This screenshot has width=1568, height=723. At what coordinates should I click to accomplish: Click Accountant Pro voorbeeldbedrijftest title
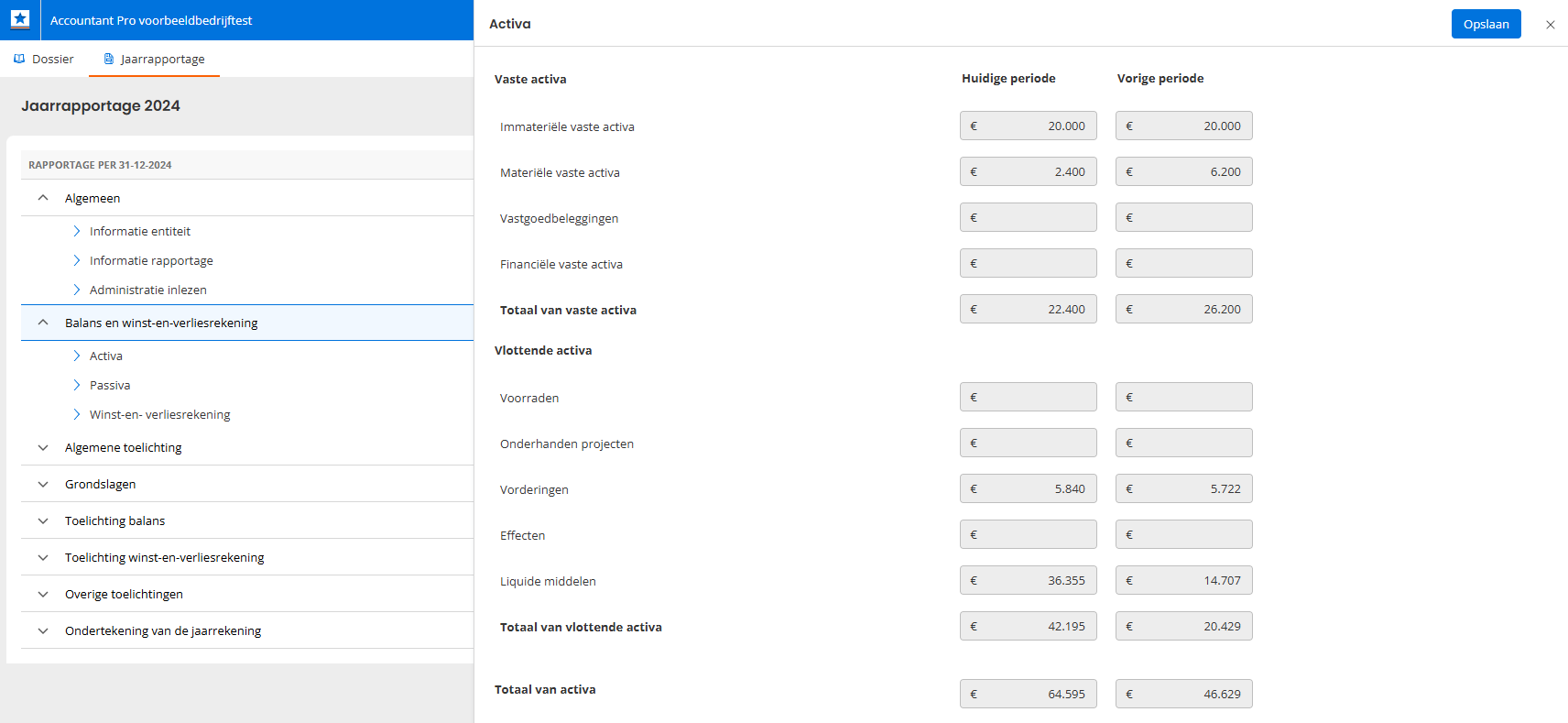[x=151, y=20]
